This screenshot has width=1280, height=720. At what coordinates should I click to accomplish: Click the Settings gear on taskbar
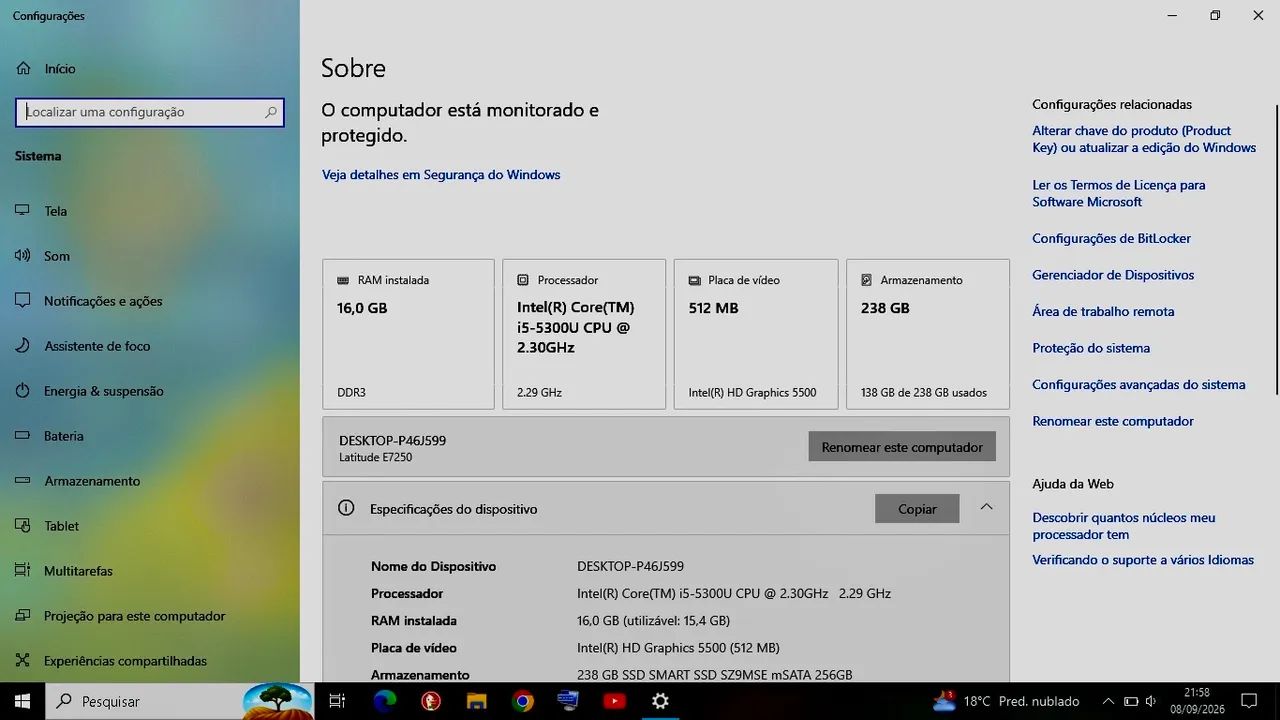point(660,701)
